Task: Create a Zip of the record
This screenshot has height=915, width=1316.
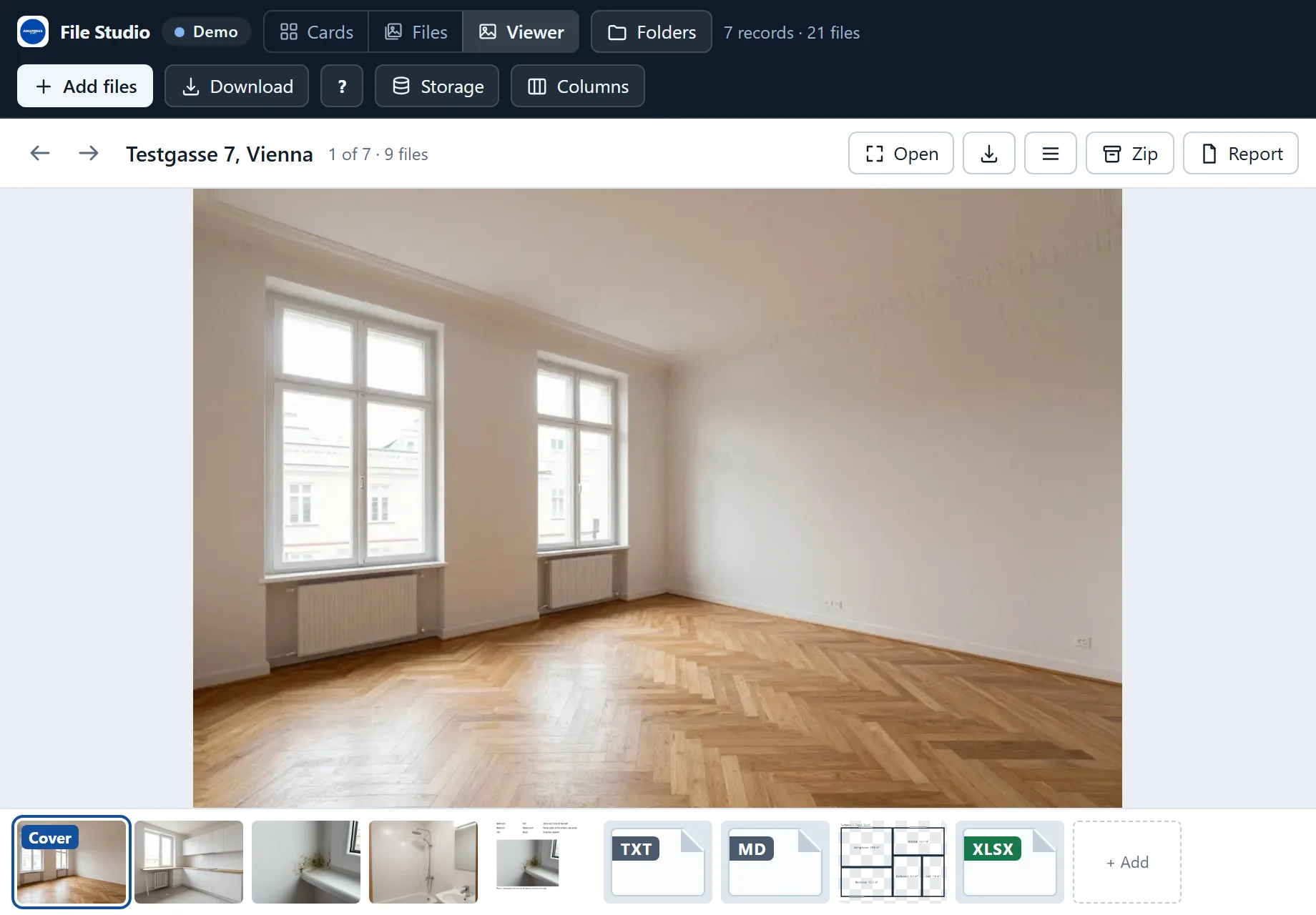Action: tap(1130, 153)
